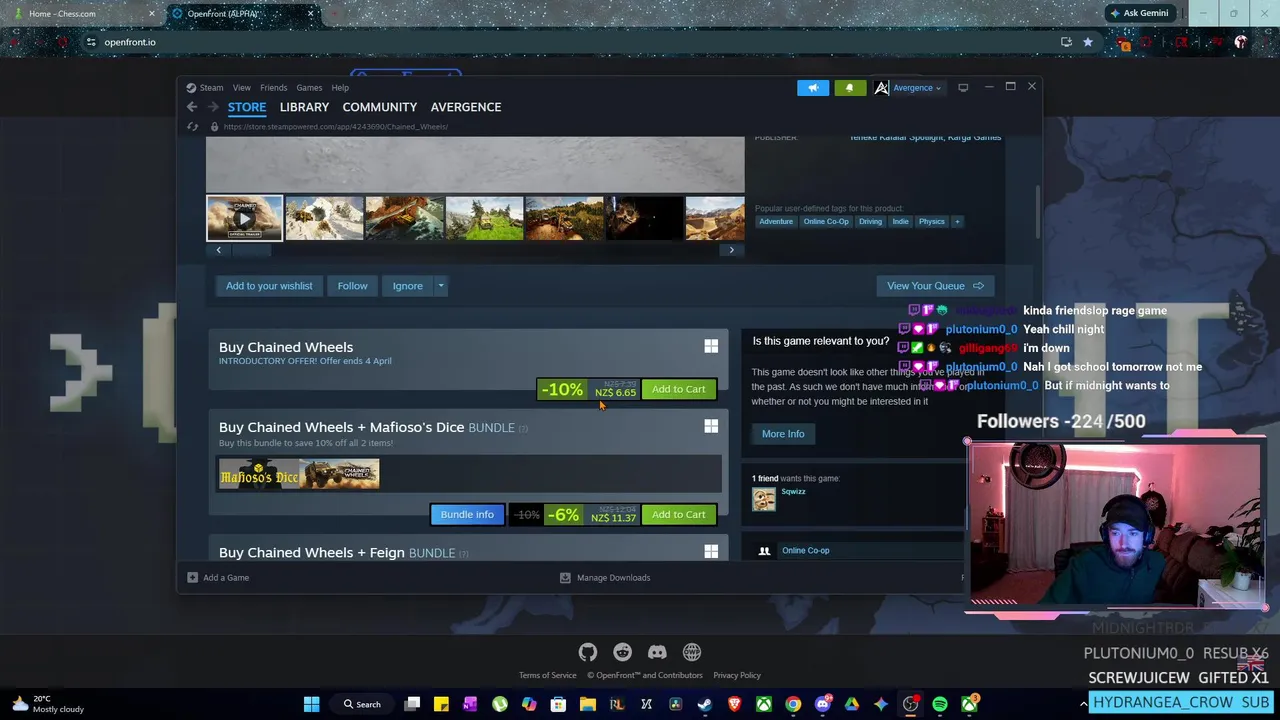Click Ask Gemini in the browser
Viewport: 1280px width, 720px height.
click(x=1139, y=14)
